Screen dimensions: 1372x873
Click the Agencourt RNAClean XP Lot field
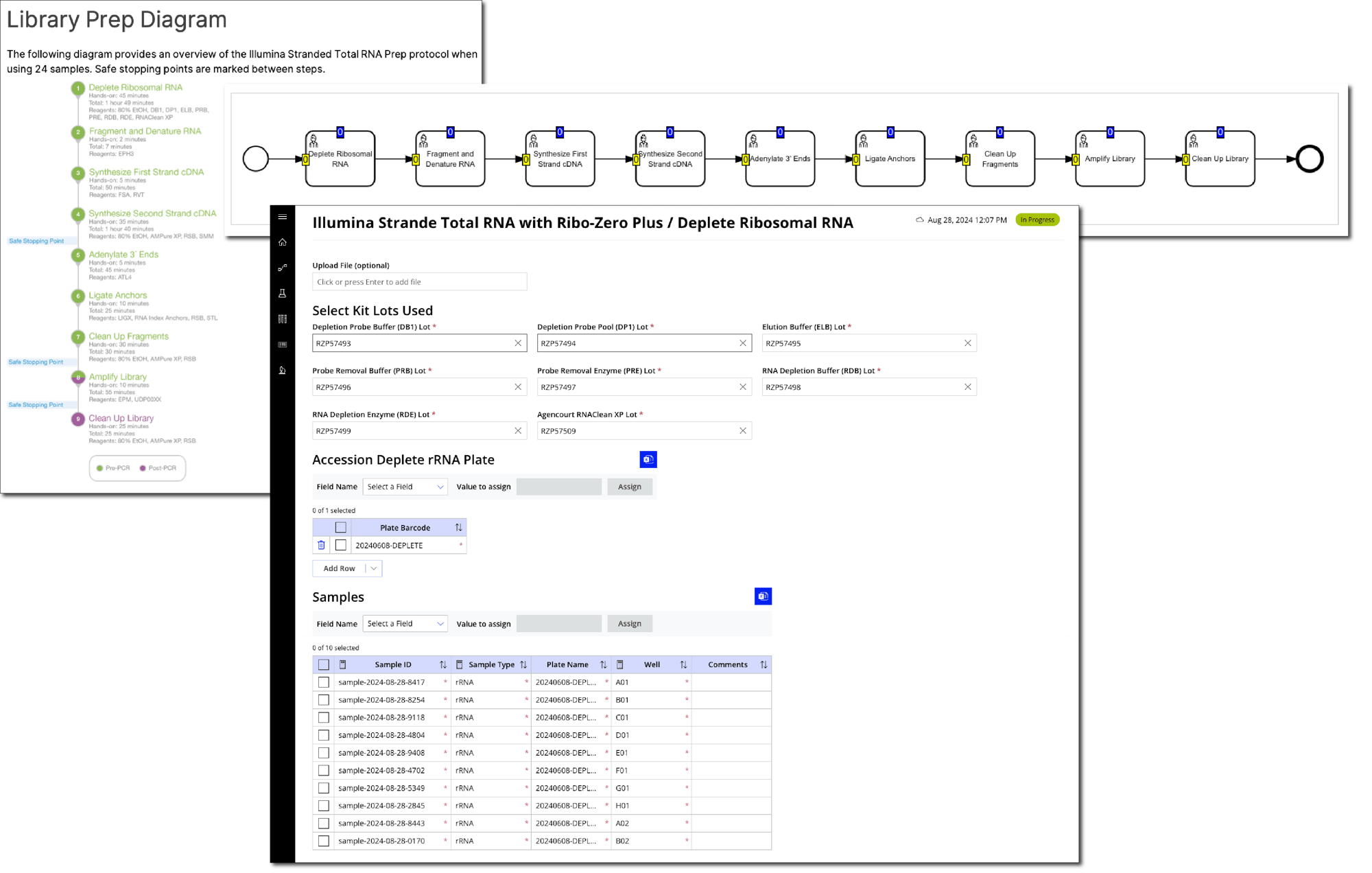(x=644, y=431)
